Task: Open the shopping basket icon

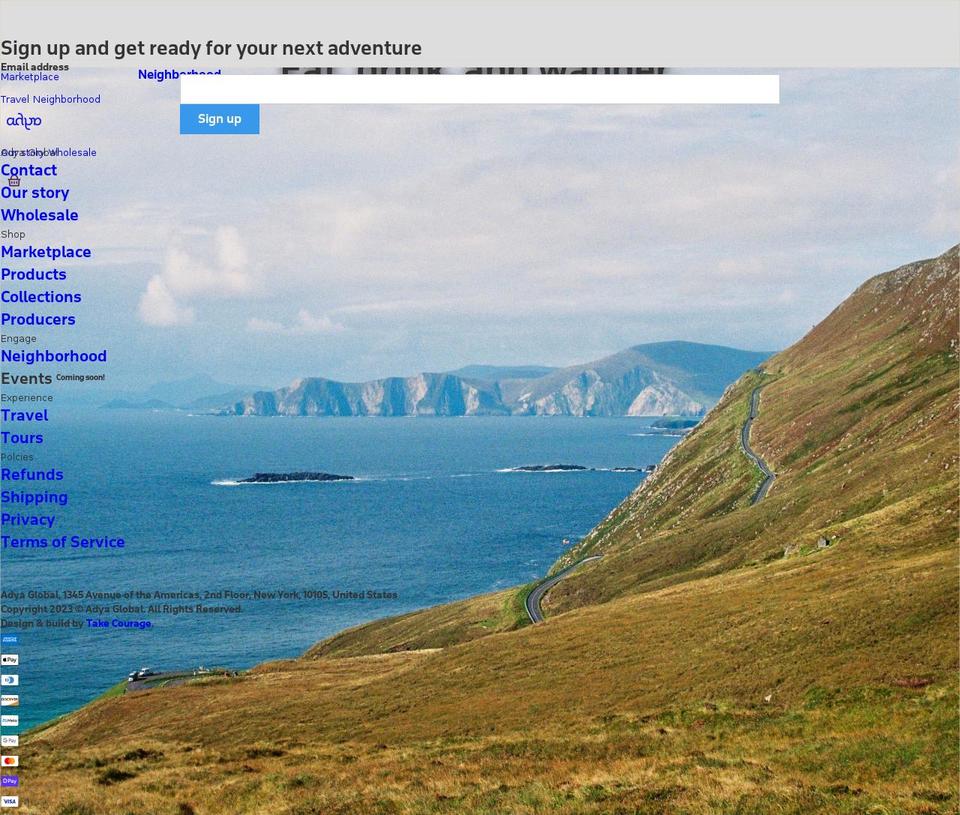Action: pos(14,181)
